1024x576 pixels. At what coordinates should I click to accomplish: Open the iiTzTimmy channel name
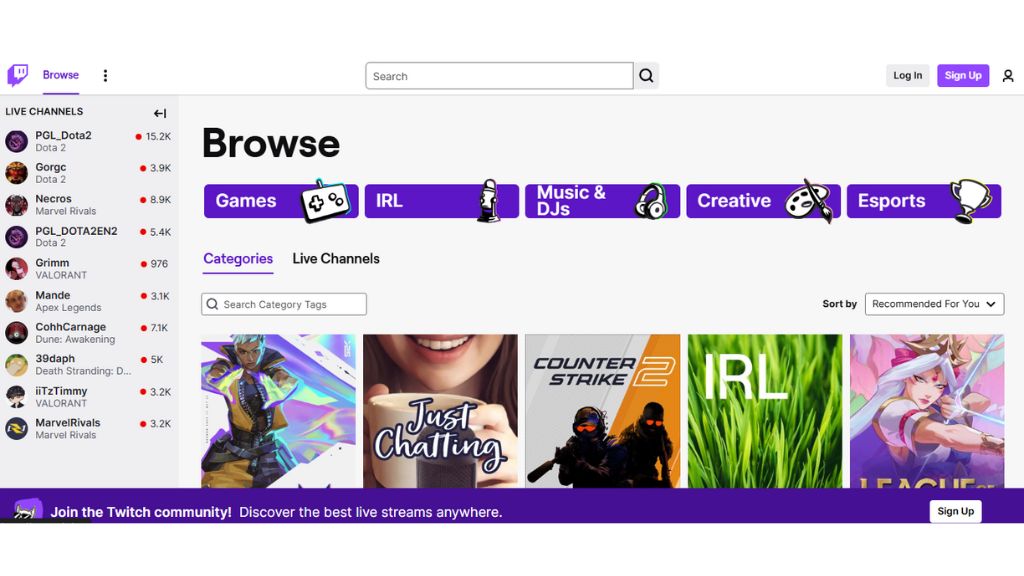[61, 391]
